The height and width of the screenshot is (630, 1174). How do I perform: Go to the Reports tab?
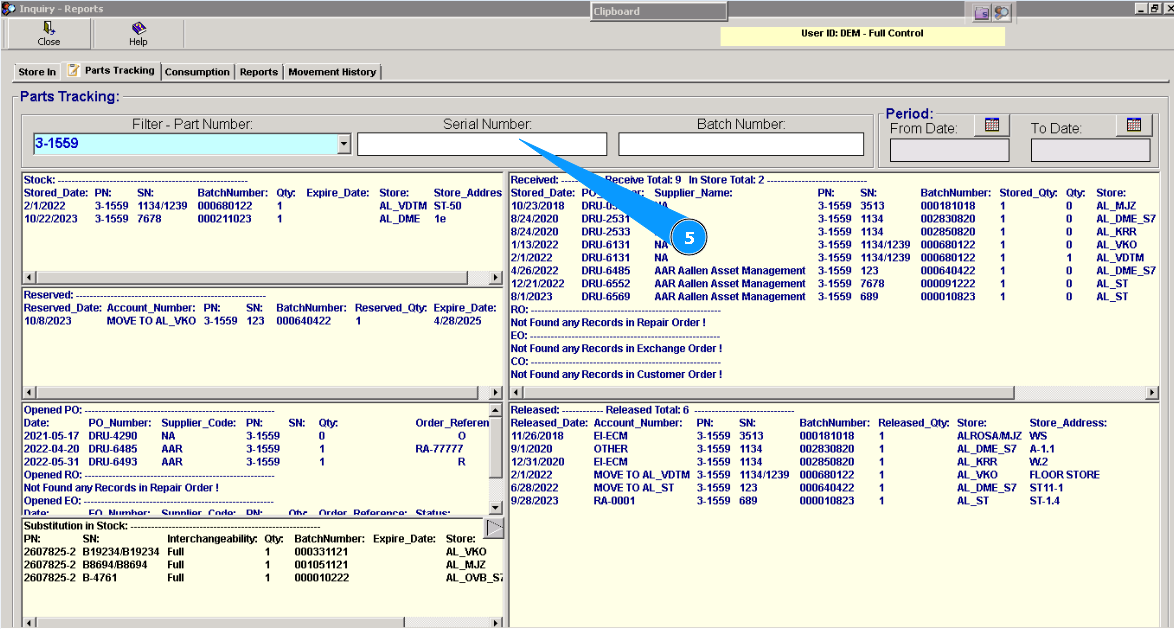(x=258, y=72)
